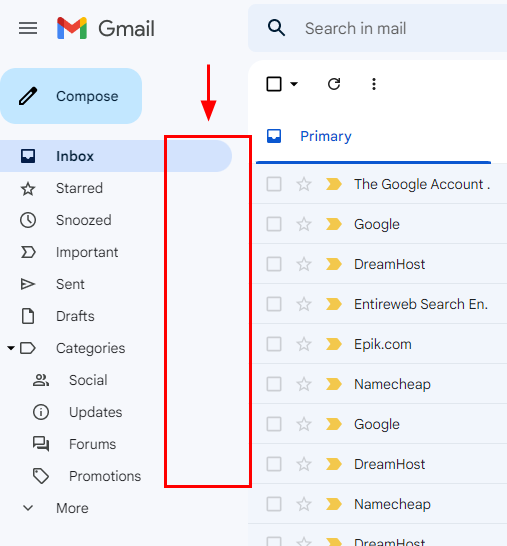Toggle importance marker on Entireweb Search email
The image size is (507, 546).
(334, 304)
